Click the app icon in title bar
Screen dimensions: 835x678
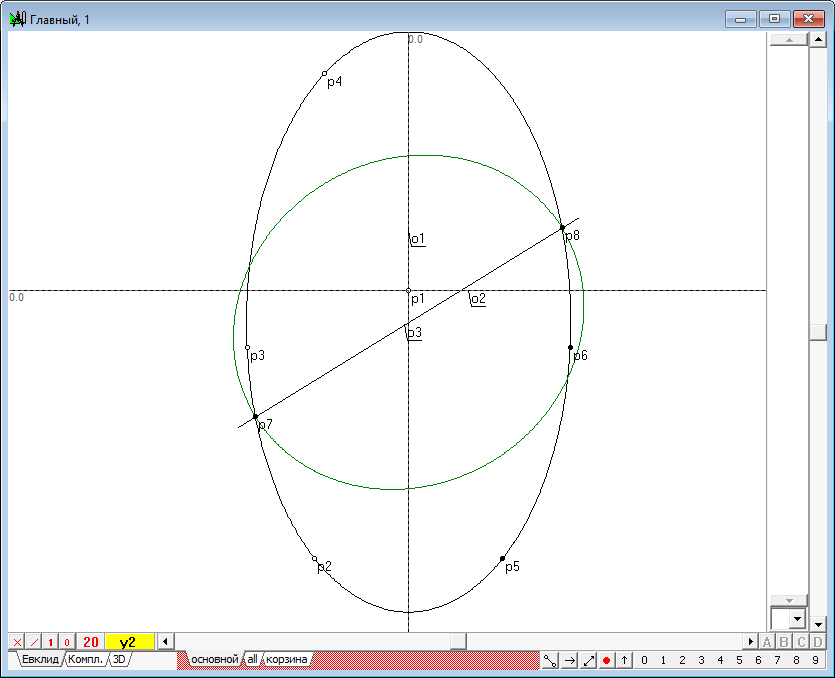tap(18, 19)
